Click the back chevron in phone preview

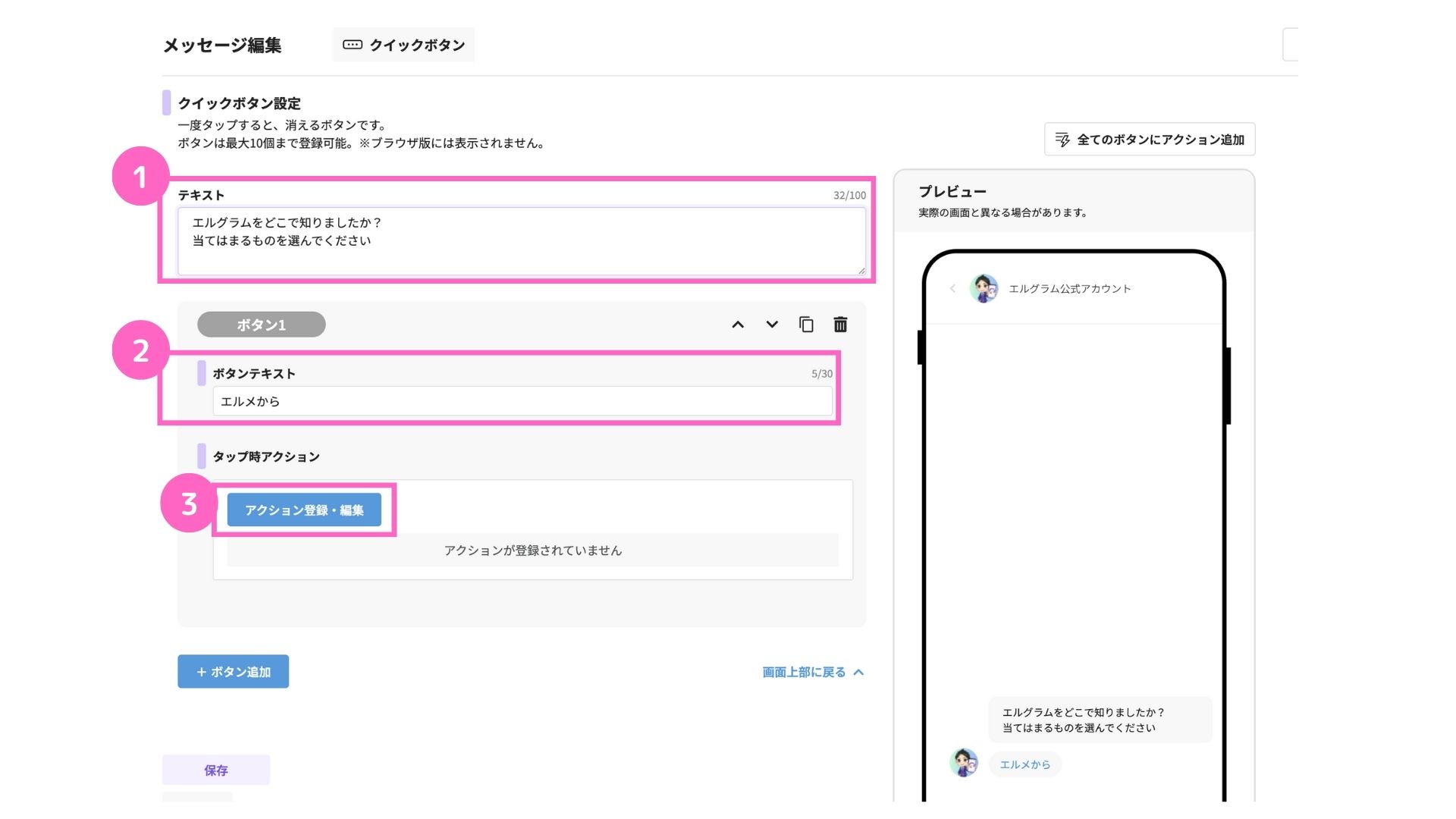point(952,288)
